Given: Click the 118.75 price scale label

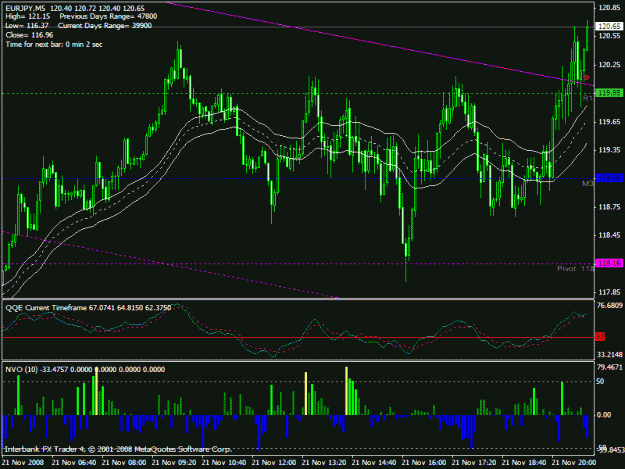Looking at the screenshot, I should (x=609, y=207).
